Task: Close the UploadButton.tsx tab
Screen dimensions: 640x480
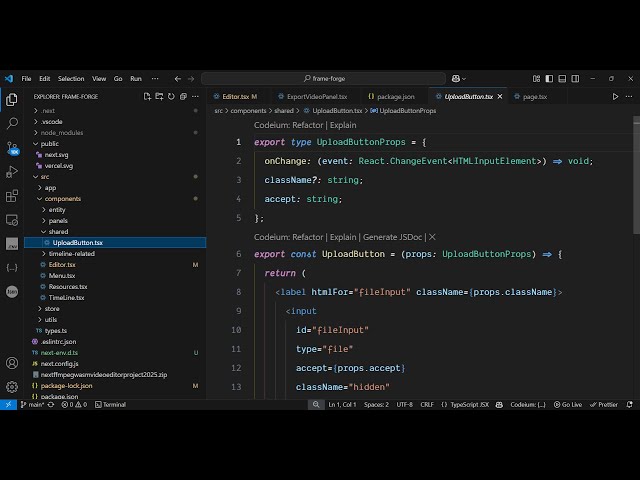Action: [500, 97]
